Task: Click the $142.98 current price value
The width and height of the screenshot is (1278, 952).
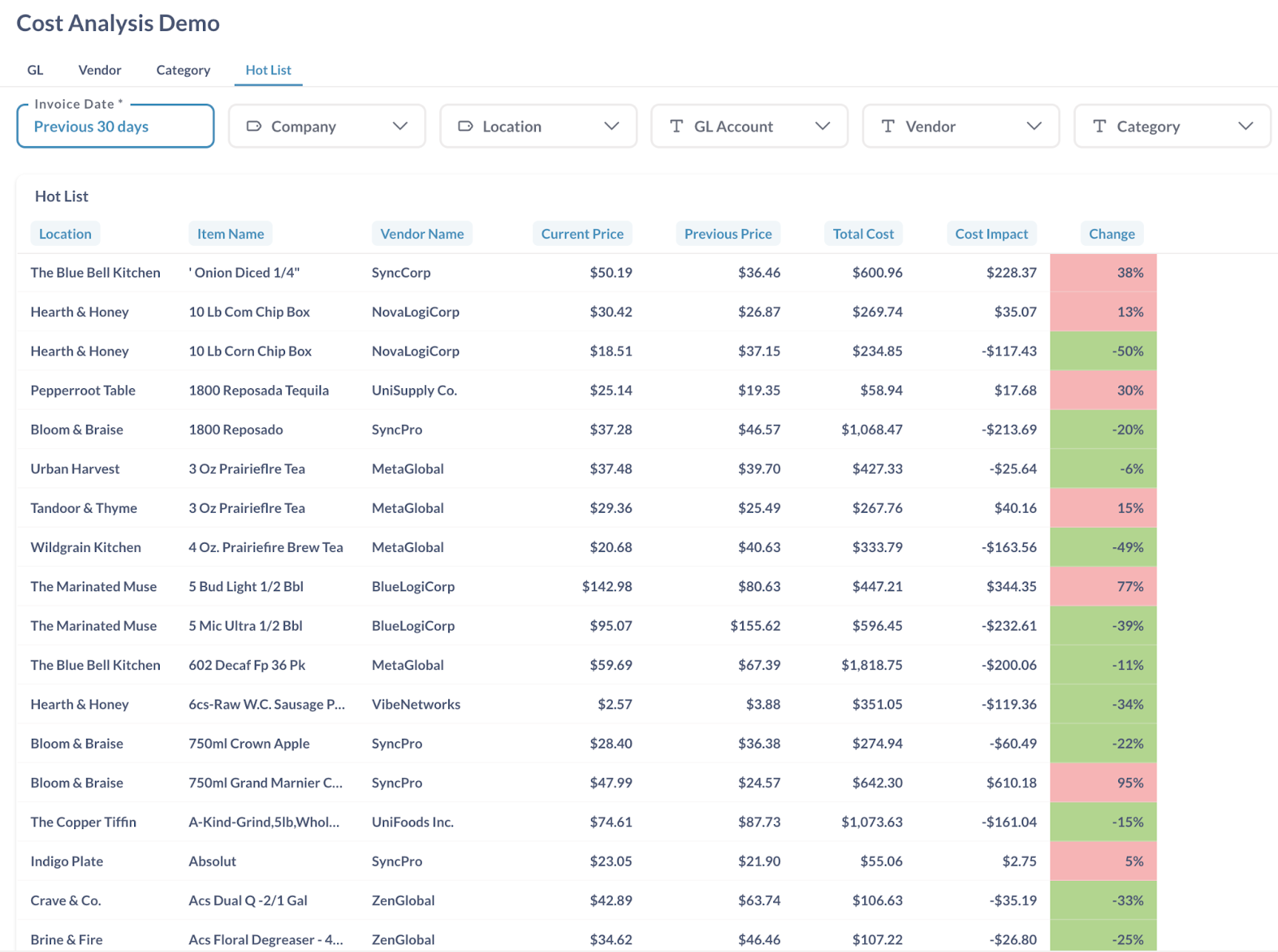Action: click(607, 587)
